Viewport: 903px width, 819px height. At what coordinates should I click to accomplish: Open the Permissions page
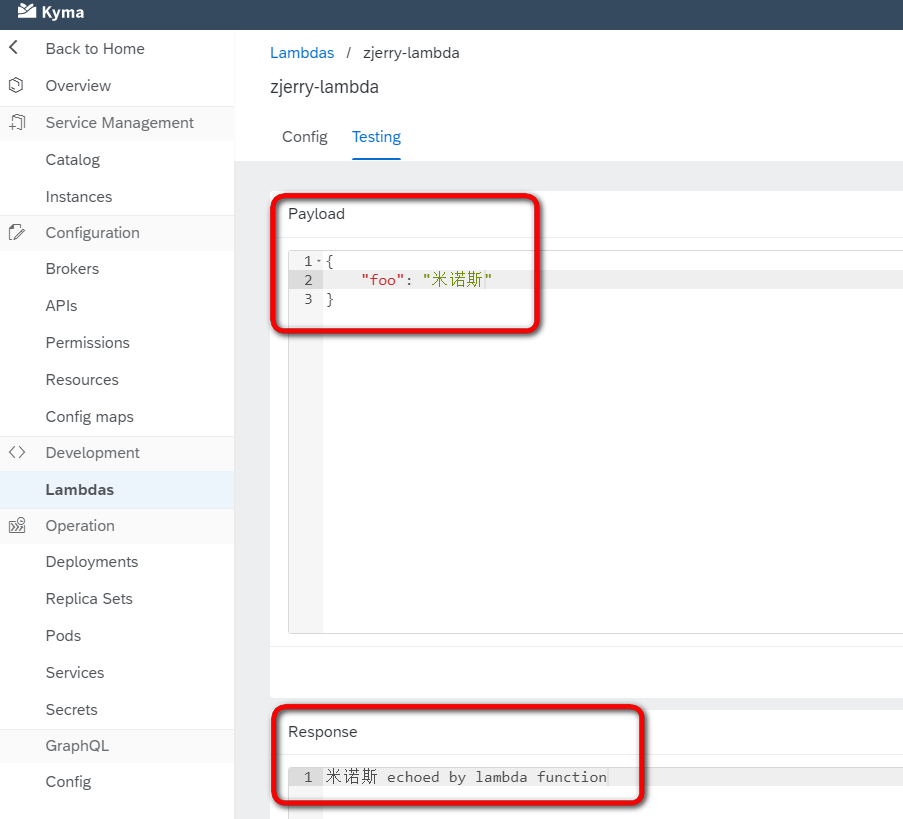pos(88,343)
